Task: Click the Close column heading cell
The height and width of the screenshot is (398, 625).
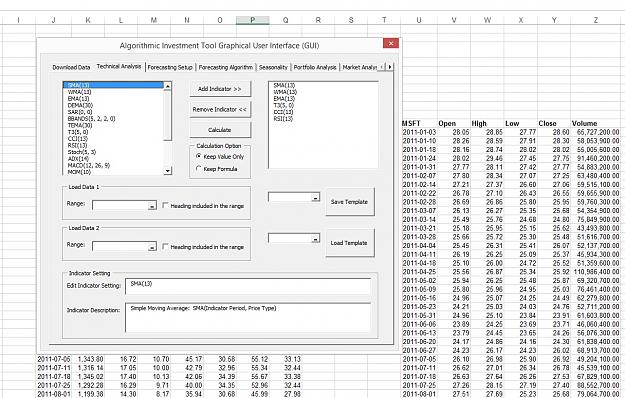Action: [554, 124]
